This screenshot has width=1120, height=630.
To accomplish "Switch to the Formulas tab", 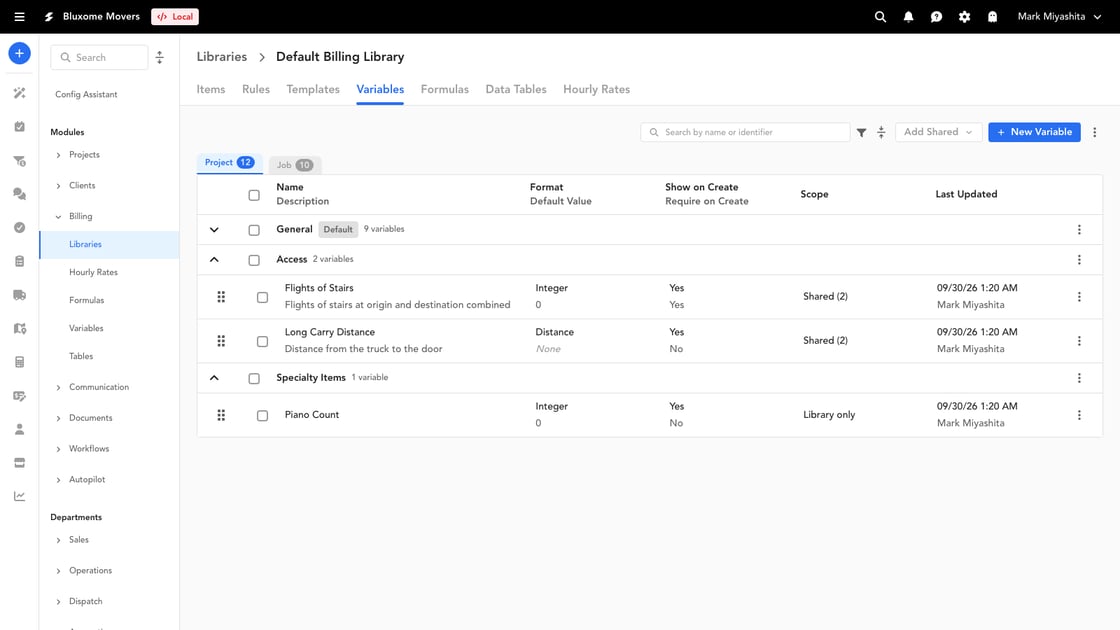I will (x=444, y=89).
